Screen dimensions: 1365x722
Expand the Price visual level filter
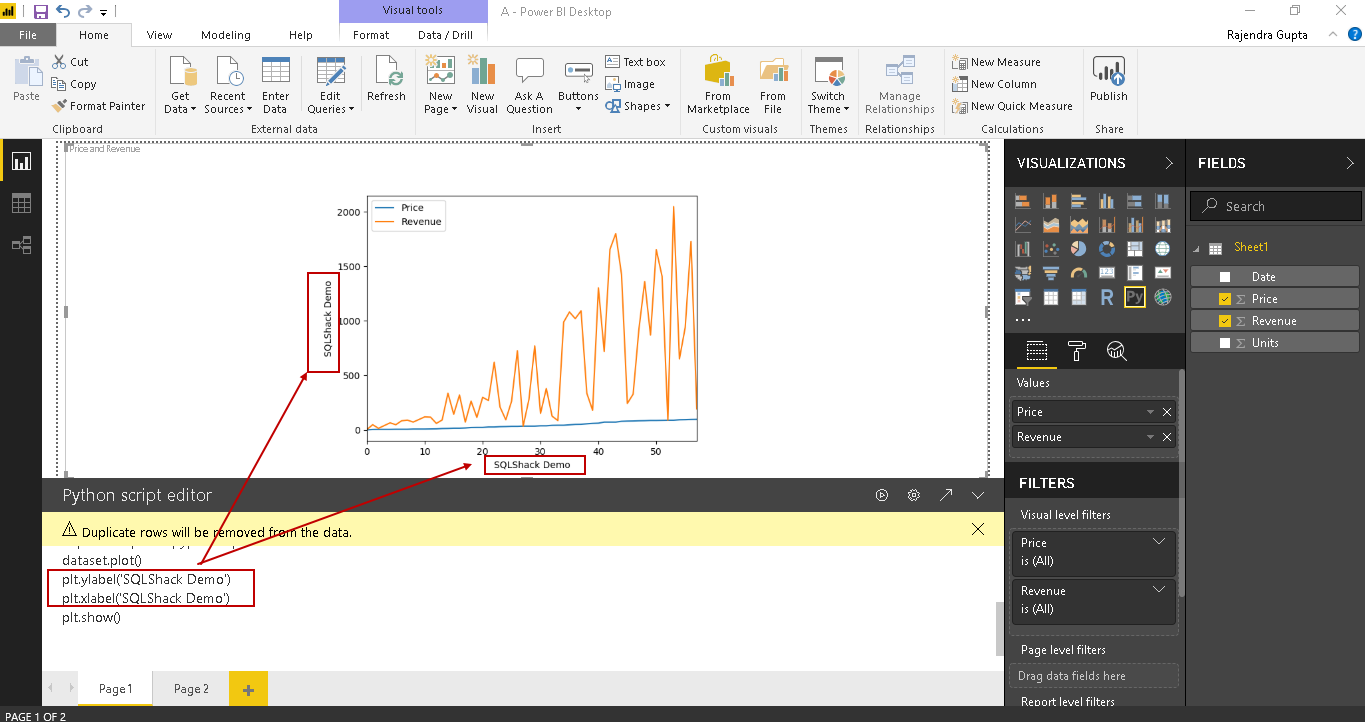pyautogui.click(x=1159, y=542)
